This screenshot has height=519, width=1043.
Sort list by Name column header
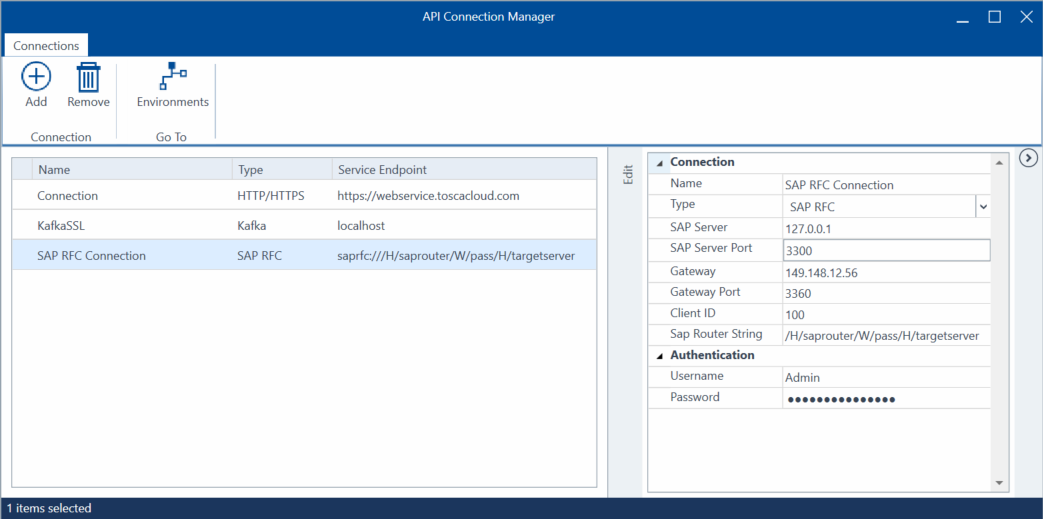pos(130,170)
